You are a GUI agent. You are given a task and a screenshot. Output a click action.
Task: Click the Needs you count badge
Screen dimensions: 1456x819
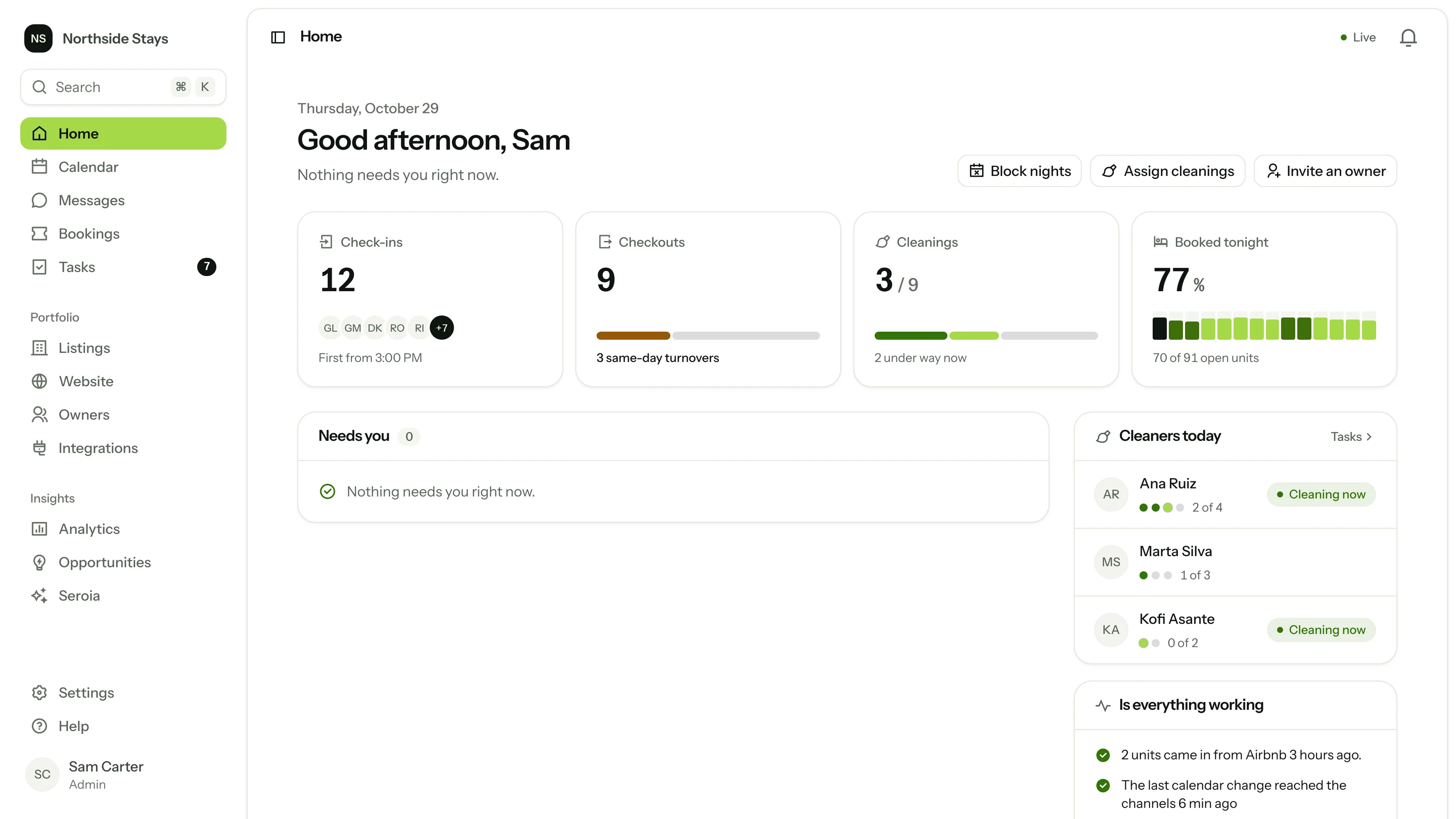tap(408, 436)
